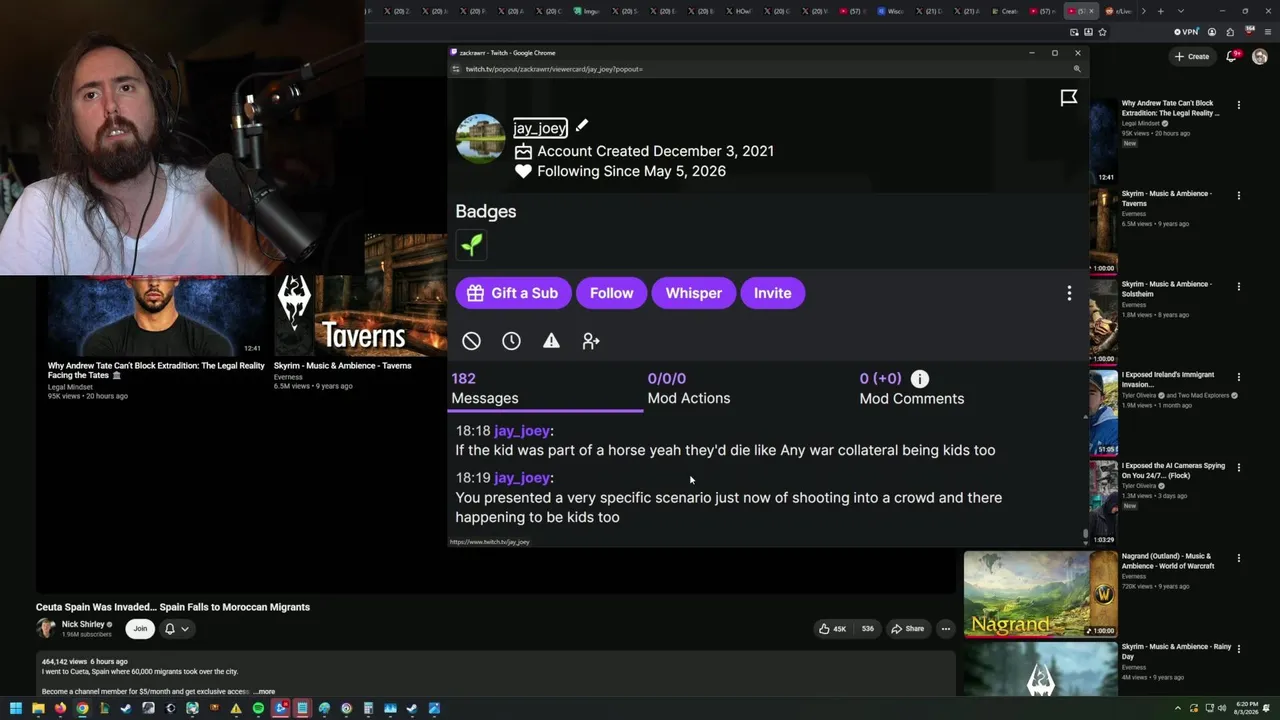
Task: Click the Follow button
Action: [612, 293]
